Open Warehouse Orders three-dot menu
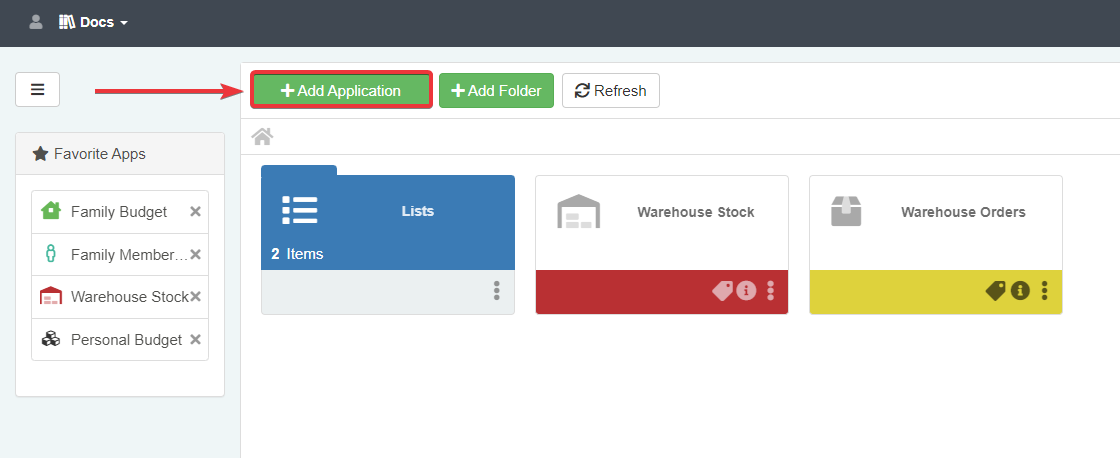 pos(1044,291)
